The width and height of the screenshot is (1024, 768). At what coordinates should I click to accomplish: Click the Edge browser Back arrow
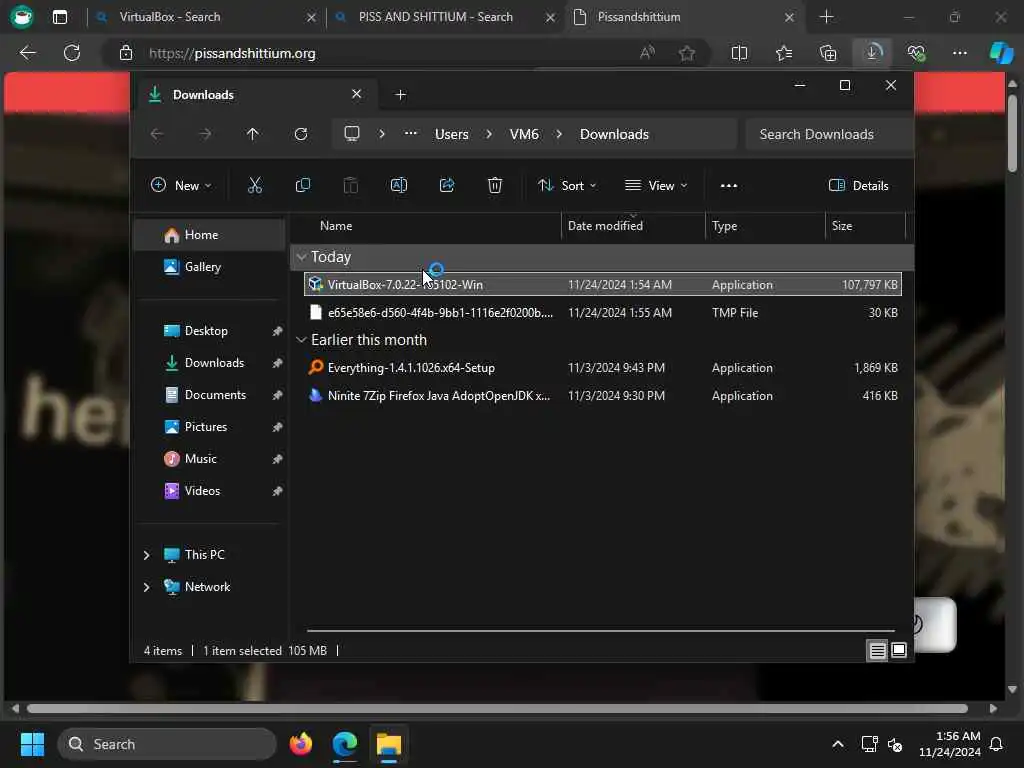(27, 53)
